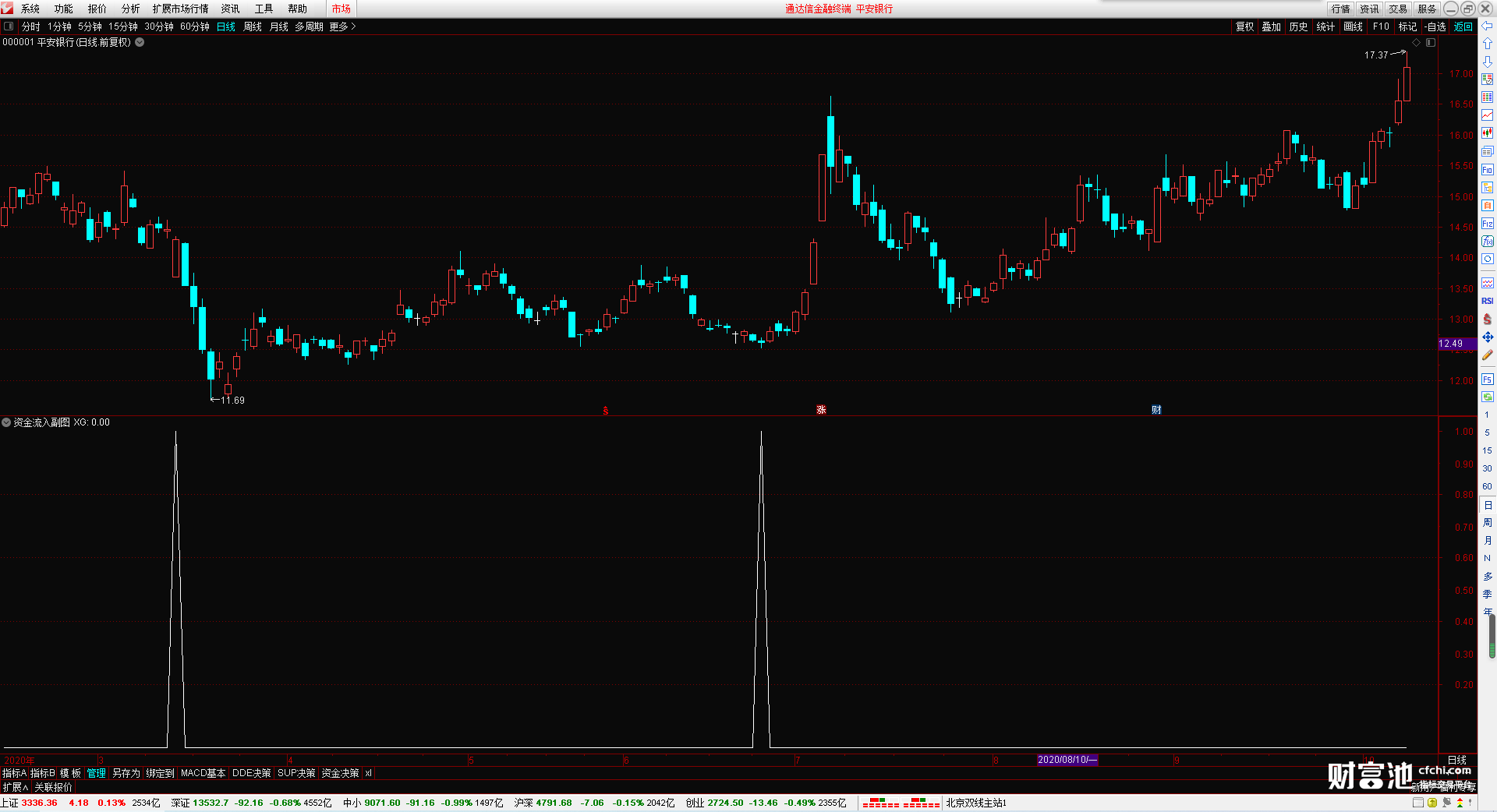Click the circle icon in right sidebar
This screenshot has height=812, width=1497.
point(1487,259)
